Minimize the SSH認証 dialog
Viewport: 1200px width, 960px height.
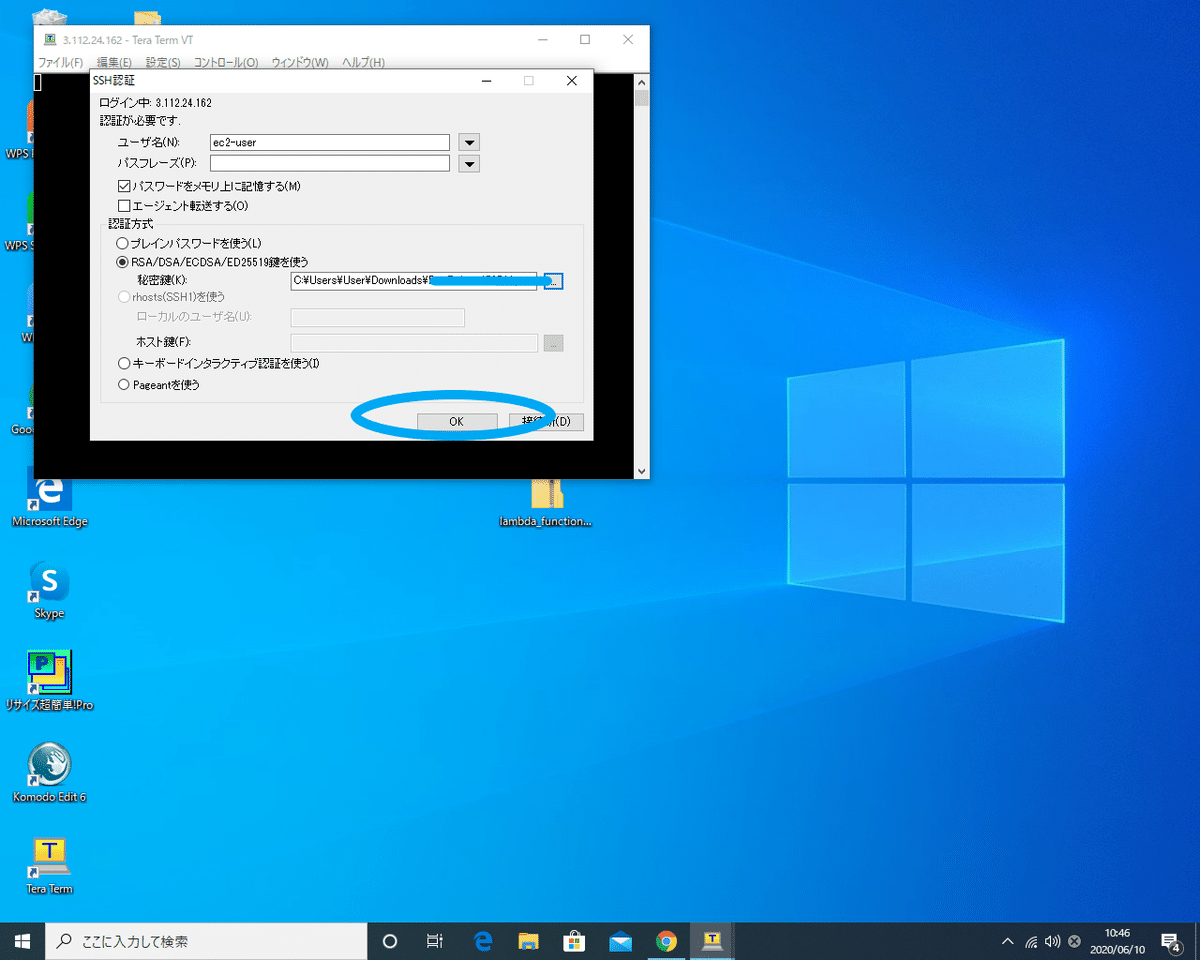coord(485,80)
